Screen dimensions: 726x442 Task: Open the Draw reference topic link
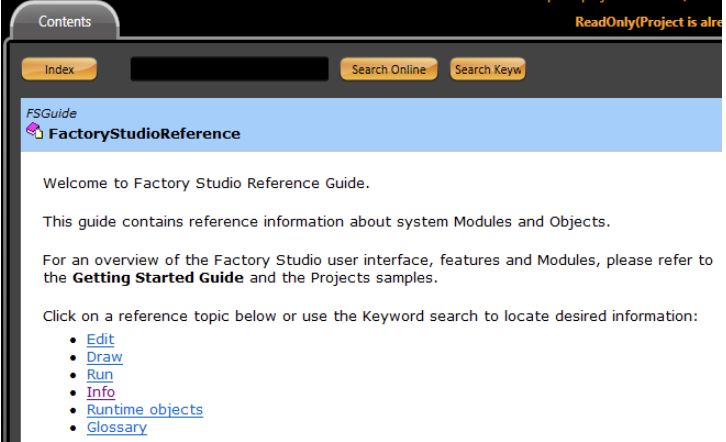(104, 357)
